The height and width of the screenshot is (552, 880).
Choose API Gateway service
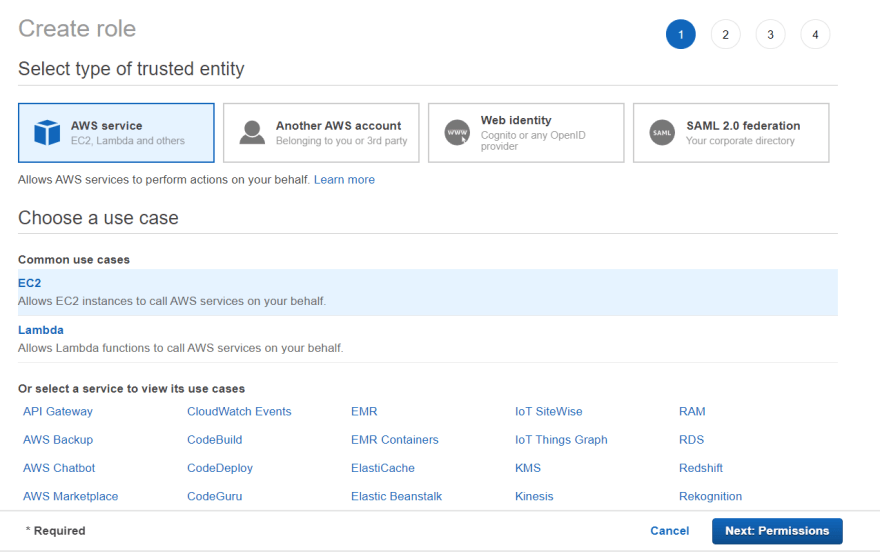coord(58,411)
